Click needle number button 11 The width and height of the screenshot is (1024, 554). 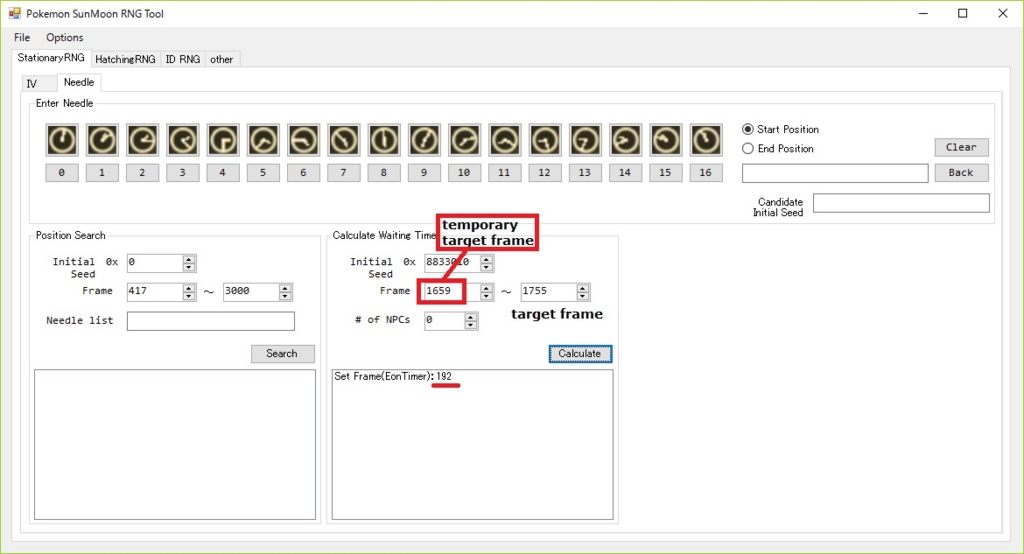click(505, 172)
